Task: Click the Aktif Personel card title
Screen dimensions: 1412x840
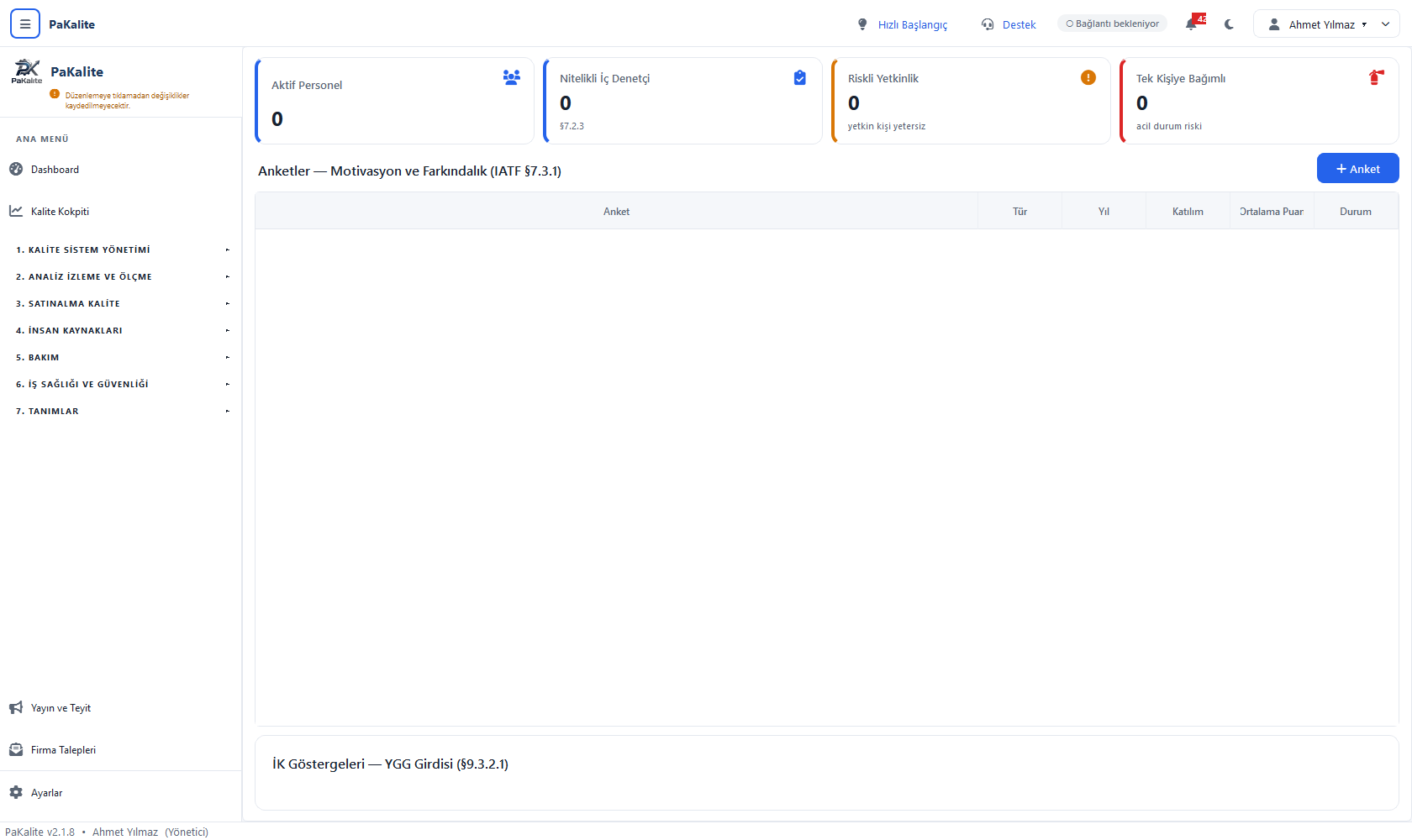Action: [x=307, y=85]
